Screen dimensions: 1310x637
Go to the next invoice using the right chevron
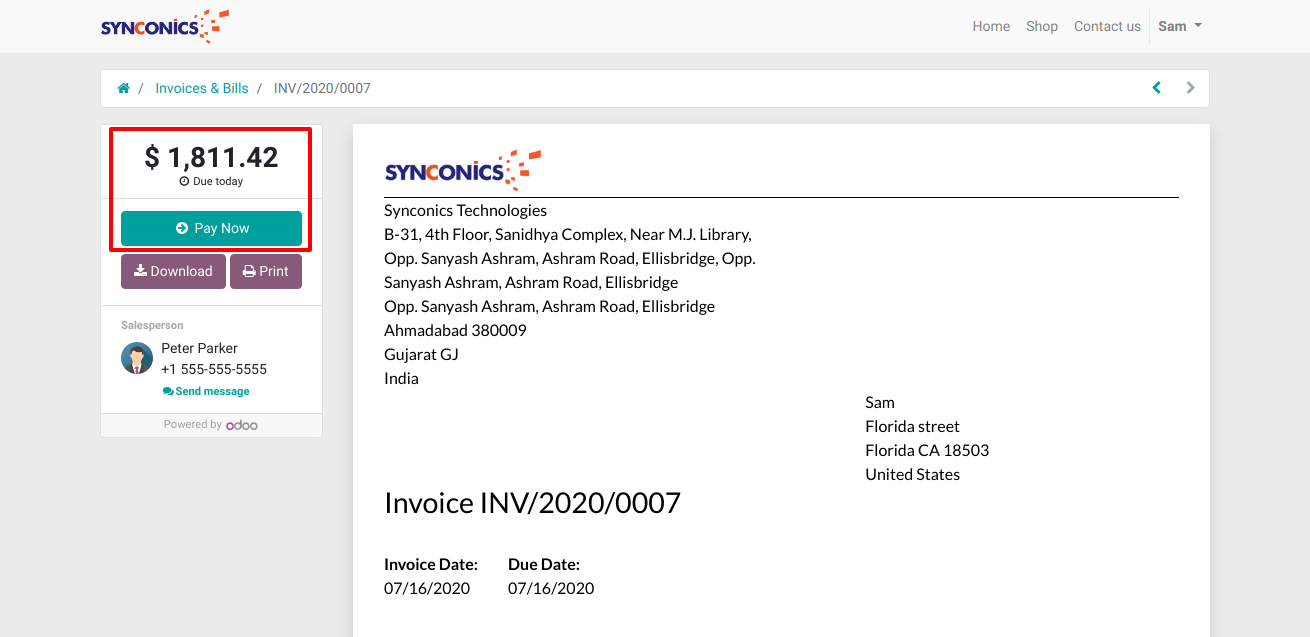click(x=1190, y=88)
